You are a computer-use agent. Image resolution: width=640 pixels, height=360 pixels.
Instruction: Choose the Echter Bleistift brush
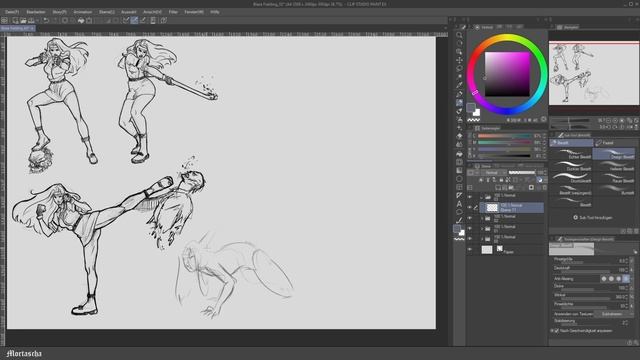[x=571, y=154]
